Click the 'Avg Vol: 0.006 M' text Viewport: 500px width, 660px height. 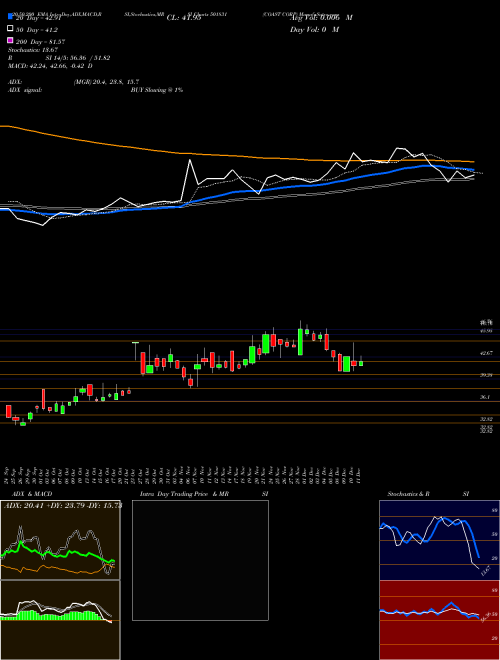(321, 18)
